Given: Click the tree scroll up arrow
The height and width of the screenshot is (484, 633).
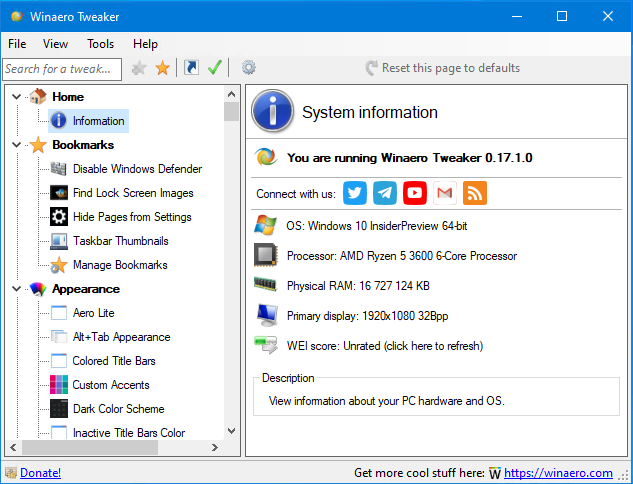Looking at the screenshot, I should click(x=231, y=94).
